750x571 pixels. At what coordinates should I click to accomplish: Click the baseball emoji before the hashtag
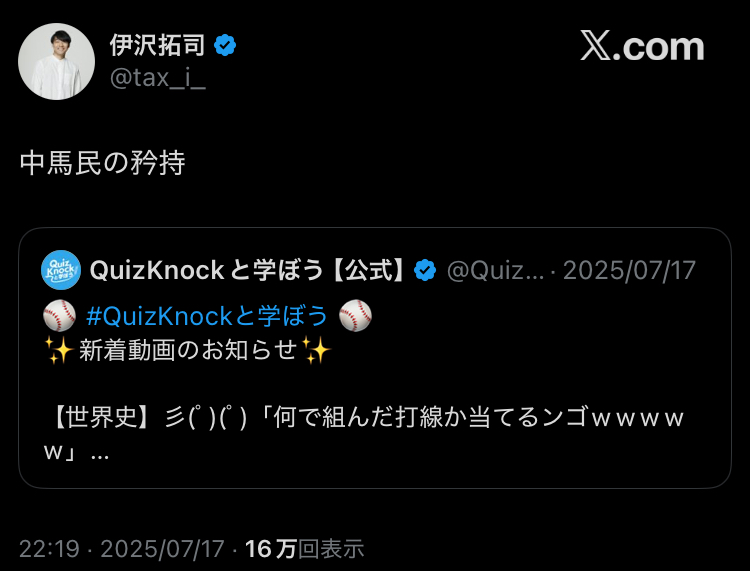point(59,316)
